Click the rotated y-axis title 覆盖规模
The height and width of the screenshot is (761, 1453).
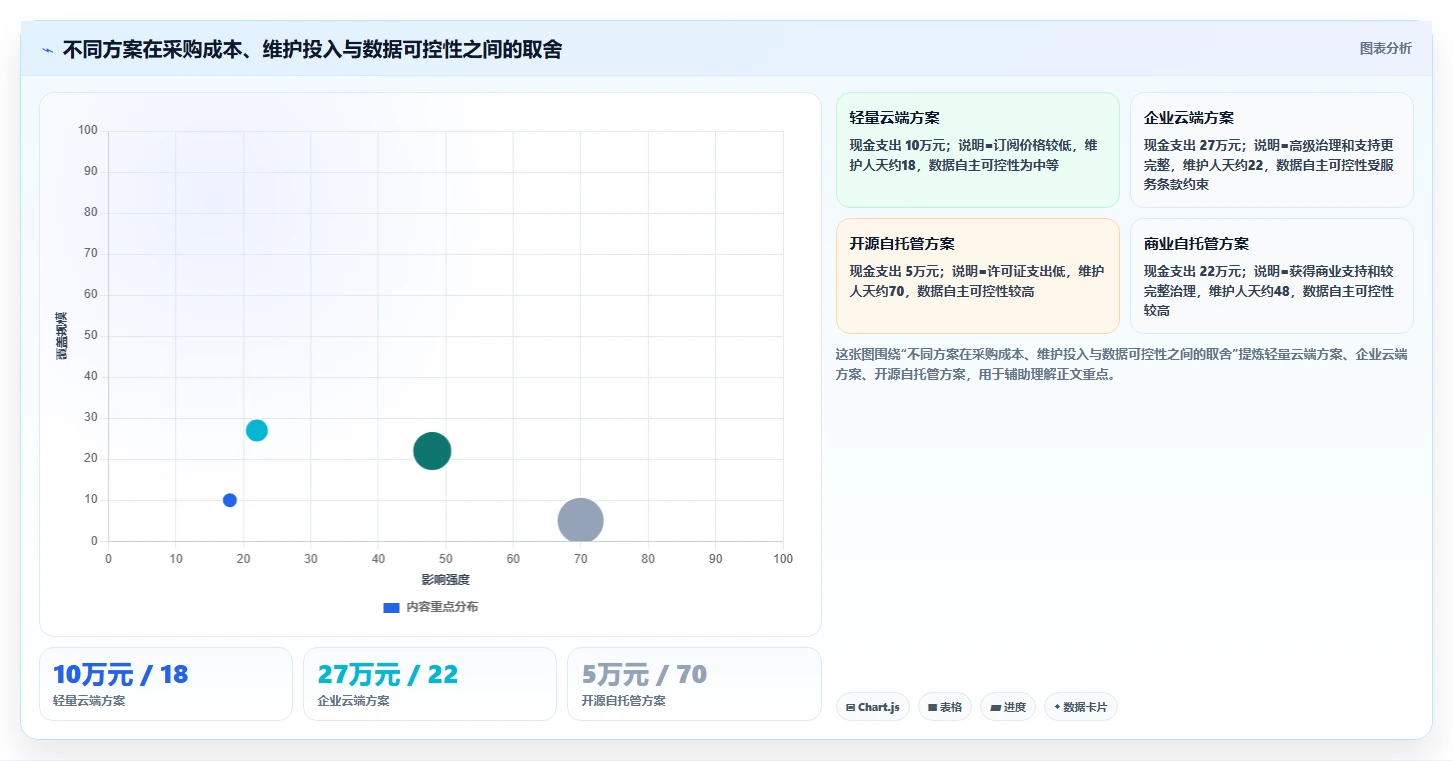click(x=61, y=336)
